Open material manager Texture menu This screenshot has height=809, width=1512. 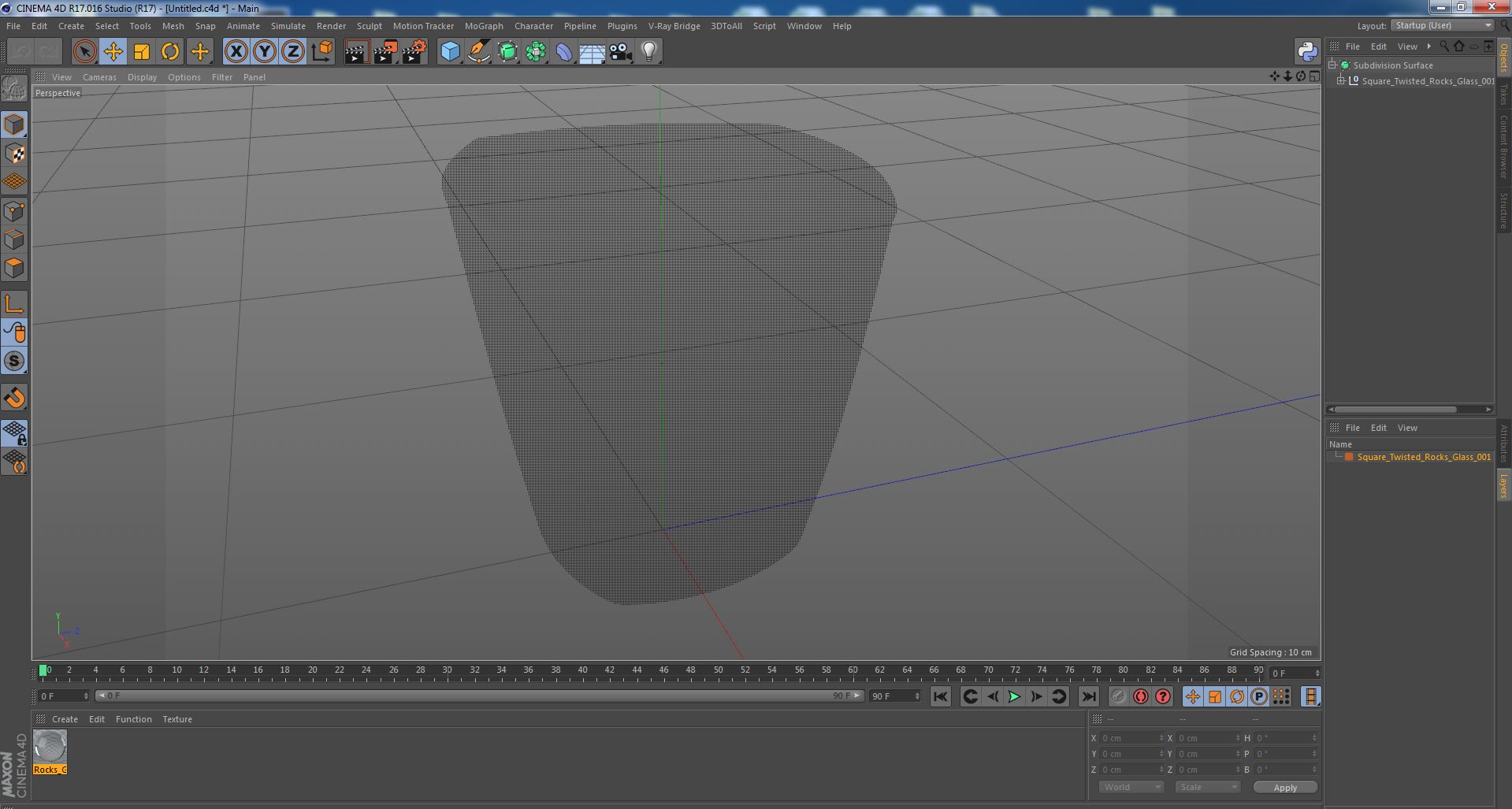click(x=177, y=719)
